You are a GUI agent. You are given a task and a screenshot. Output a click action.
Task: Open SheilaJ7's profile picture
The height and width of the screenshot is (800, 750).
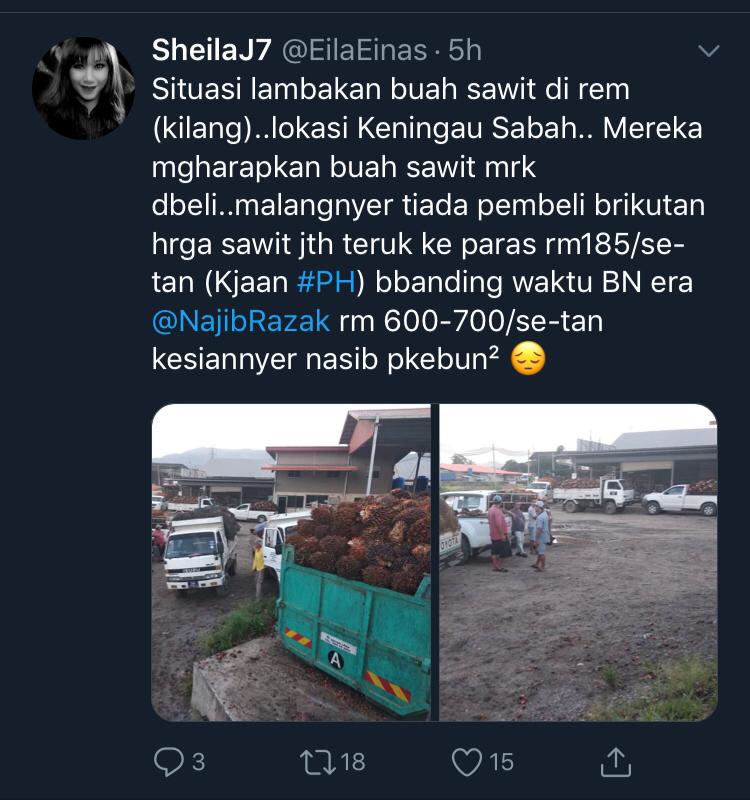tap(83, 88)
